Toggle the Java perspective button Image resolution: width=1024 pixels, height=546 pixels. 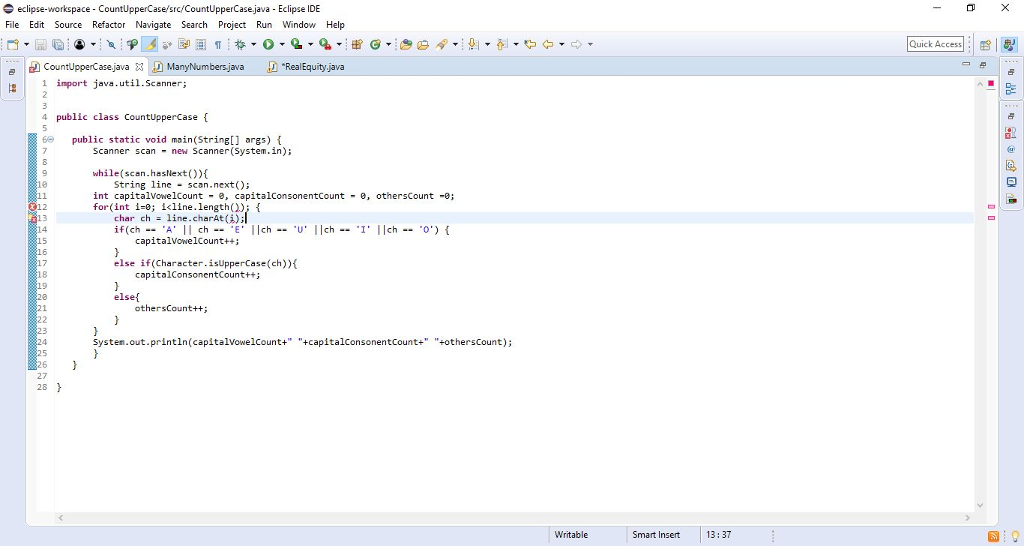pyautogui.click(x=1009, y=44)
